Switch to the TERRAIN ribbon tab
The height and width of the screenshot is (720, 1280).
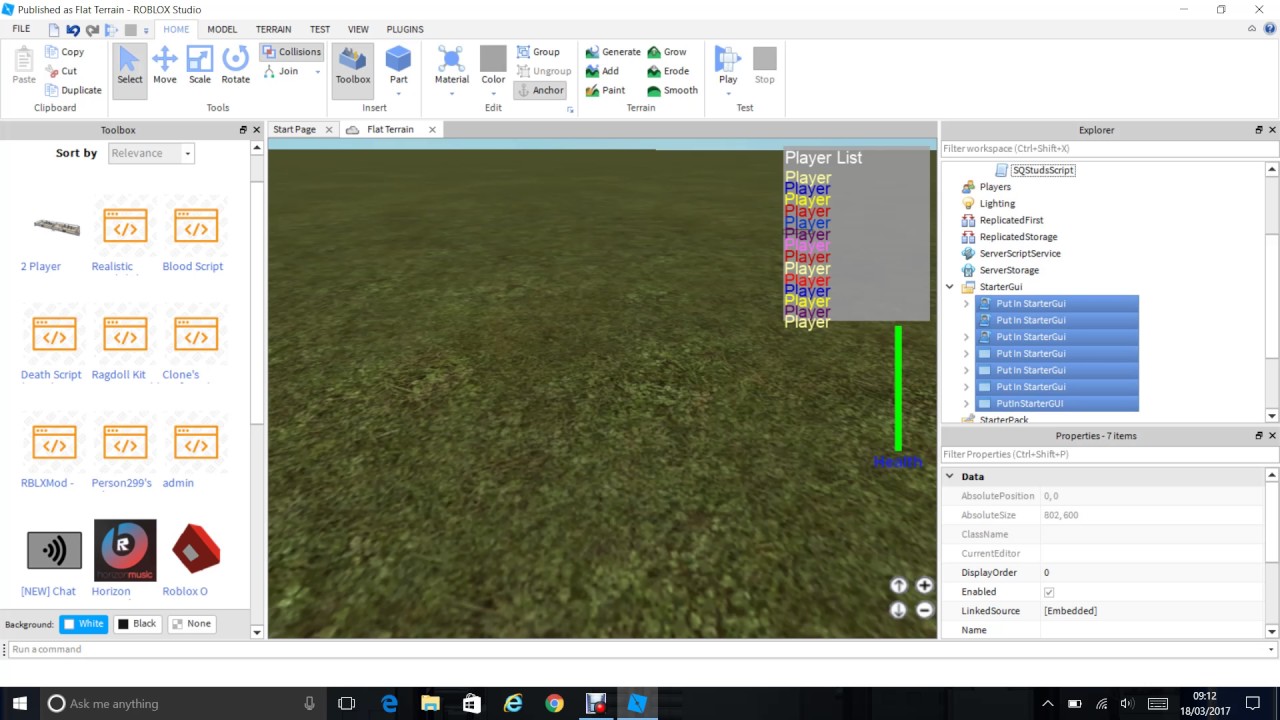[274, 30]
